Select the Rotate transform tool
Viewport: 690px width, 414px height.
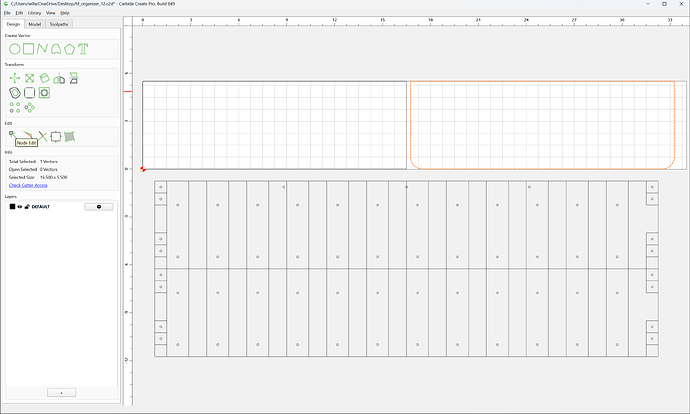pos(44,78)
